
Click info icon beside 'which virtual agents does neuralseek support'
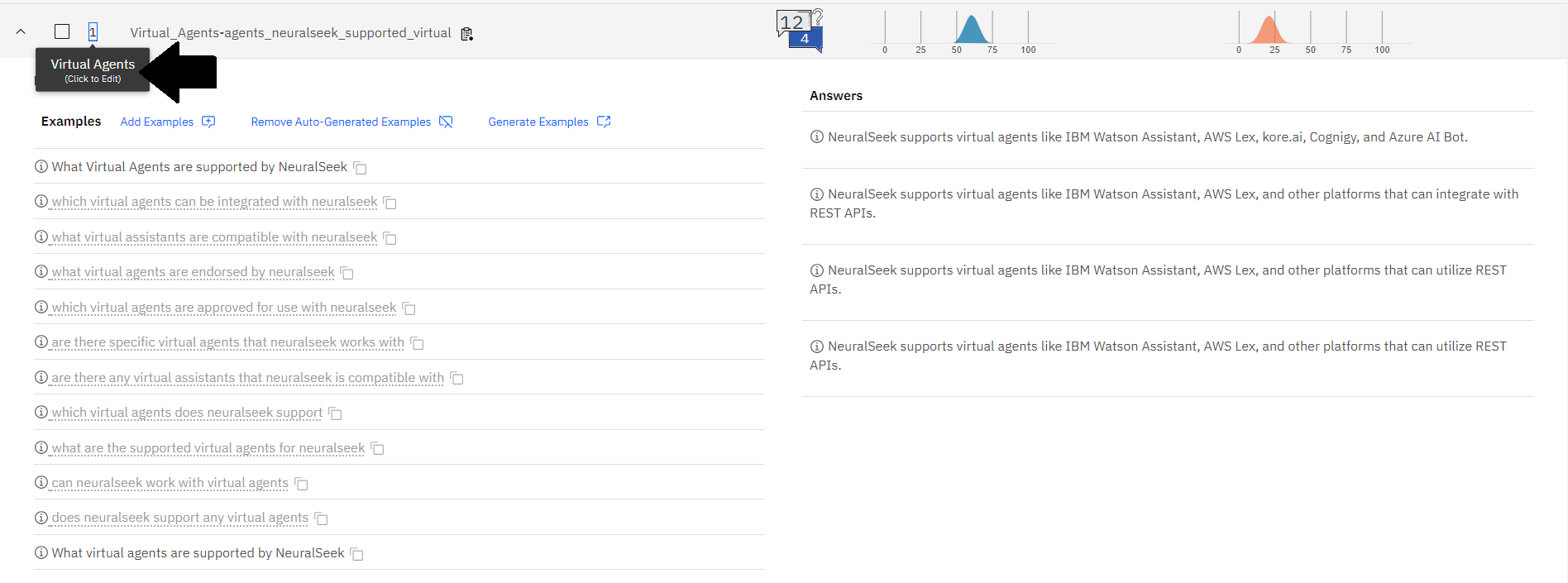click(x=41, y=412)
